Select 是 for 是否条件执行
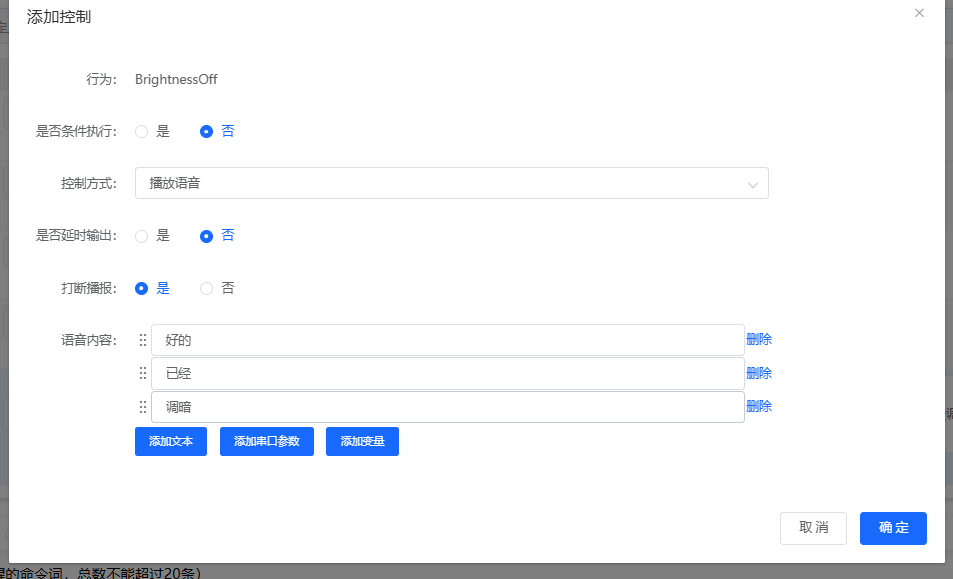 (142, 131)
